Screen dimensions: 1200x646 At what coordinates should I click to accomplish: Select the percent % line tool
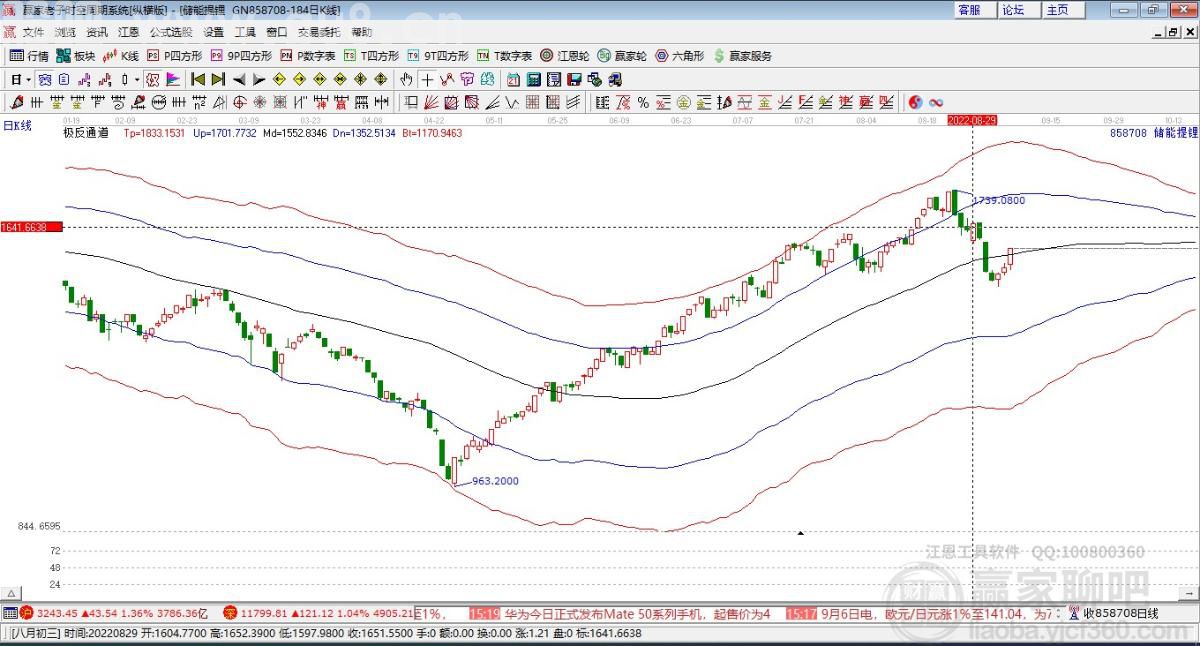pyautogui.click(x=643, y=102)
